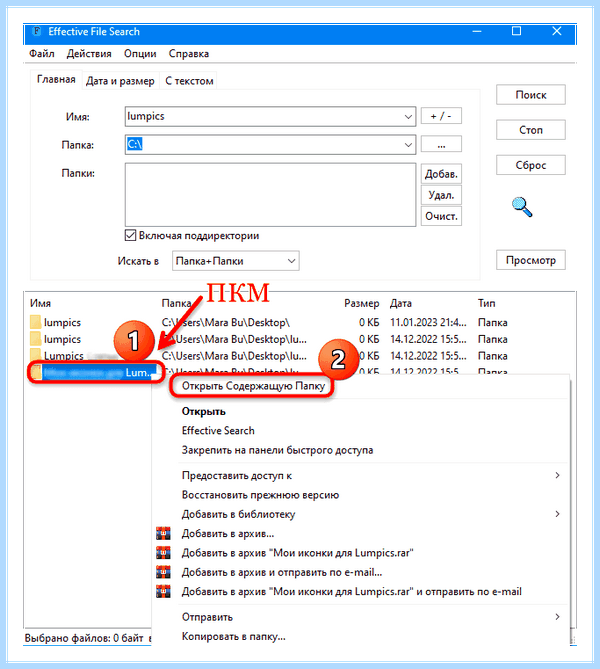Open the 'Искать в' Папка+Папки dropdown
This screenshot has width=600, height=669.
236,261
